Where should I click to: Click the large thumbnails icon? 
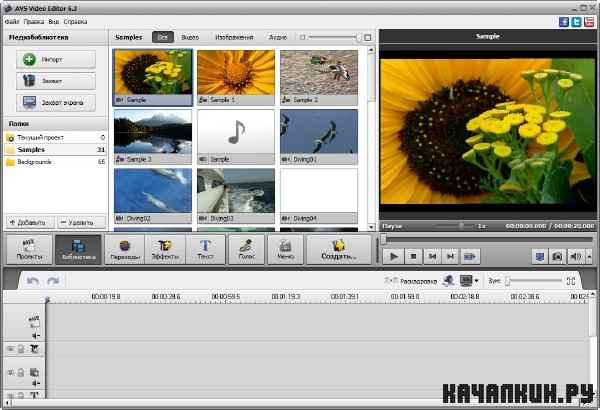click(367, 37)
